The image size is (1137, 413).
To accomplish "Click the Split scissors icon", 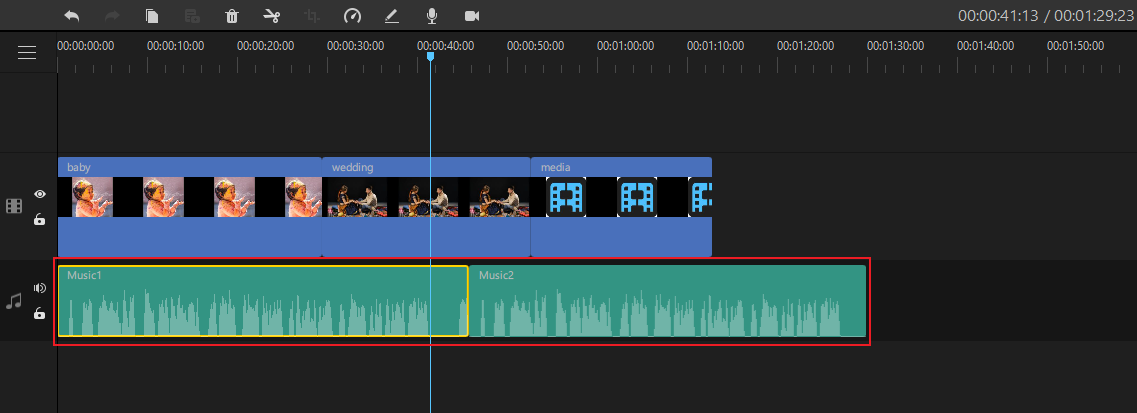I will [x=272, y=16].
